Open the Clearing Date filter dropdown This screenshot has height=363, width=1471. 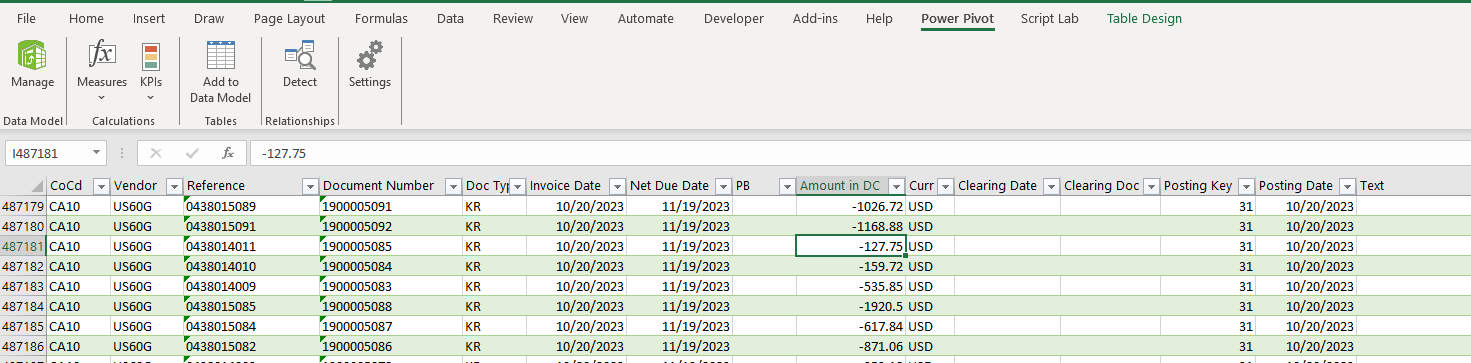(x=1050, y=186)
